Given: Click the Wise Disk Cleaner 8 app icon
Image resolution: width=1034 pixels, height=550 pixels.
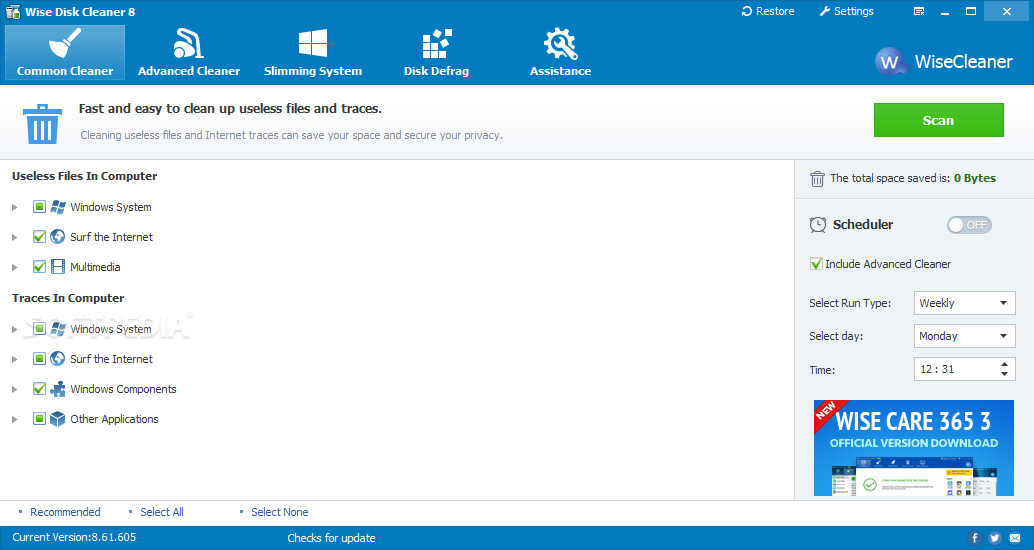Looking at the screenshot, I should coord(13,11).
